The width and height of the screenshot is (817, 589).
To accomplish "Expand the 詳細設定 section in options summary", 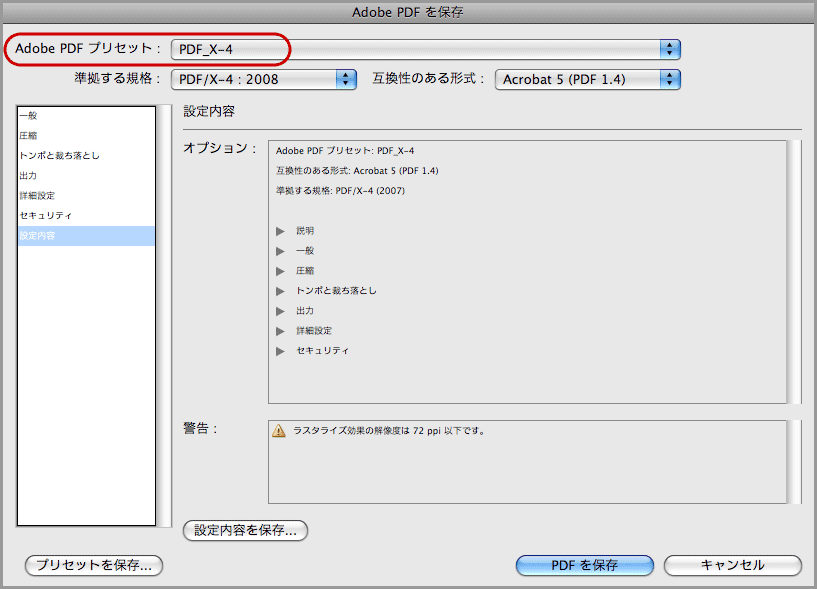I will [280, 331].
